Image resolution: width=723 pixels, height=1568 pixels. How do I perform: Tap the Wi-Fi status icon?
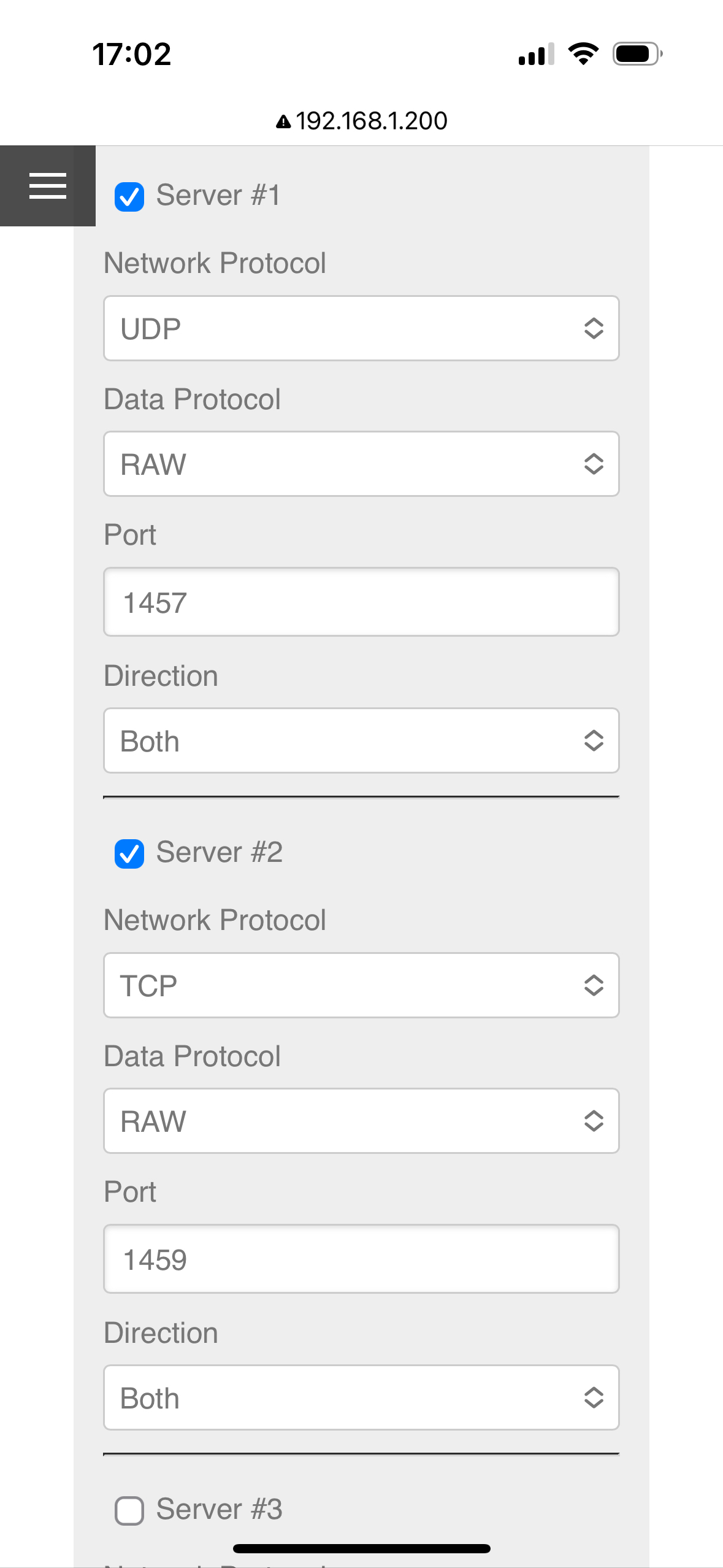[583, 54]
